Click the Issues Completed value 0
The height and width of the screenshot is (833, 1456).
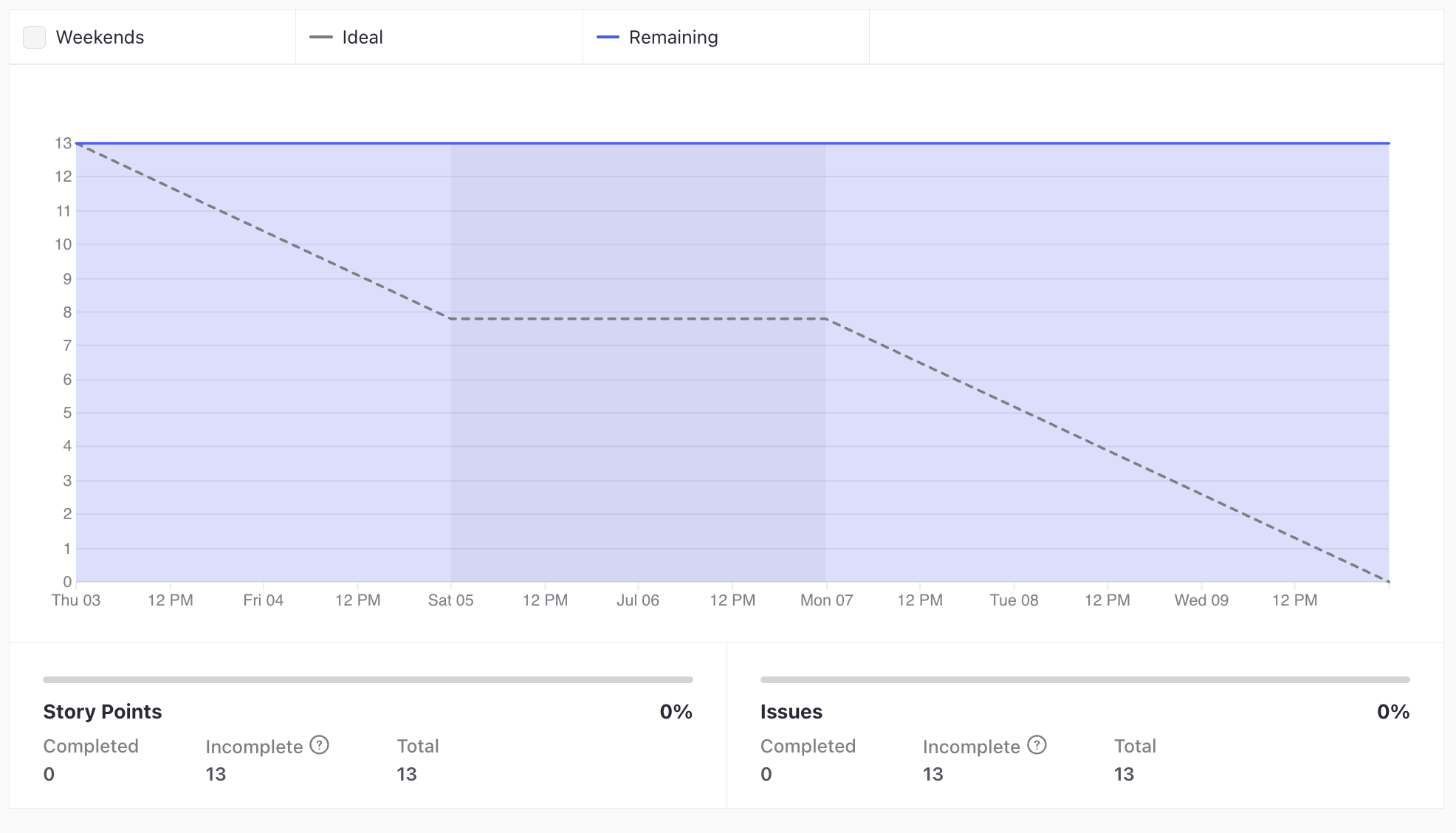pyautogui.click(x=766, y=774)
